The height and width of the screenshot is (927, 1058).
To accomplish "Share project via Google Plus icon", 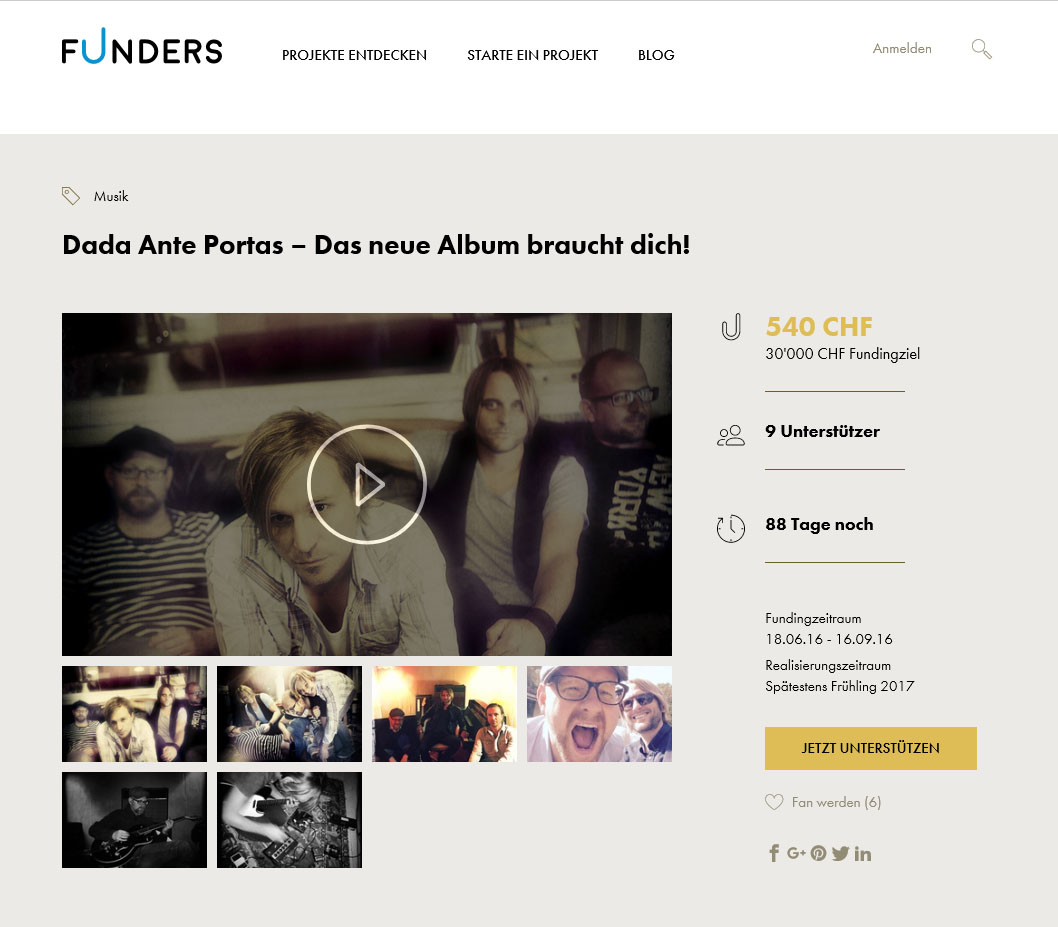I will [796, 853].
